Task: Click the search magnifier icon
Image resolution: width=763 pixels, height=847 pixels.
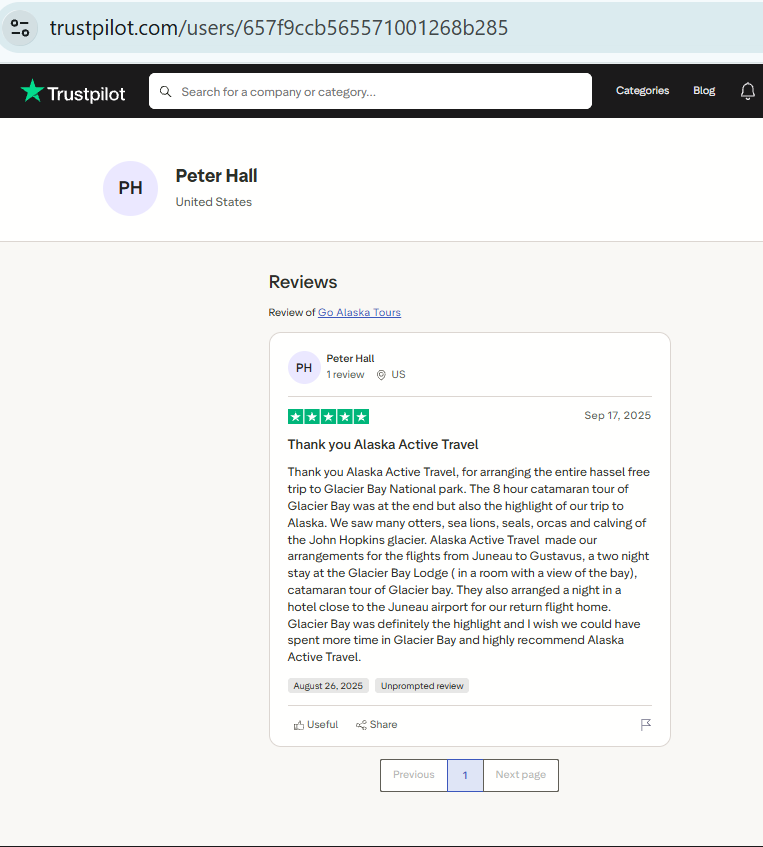Action: point(165,92)
